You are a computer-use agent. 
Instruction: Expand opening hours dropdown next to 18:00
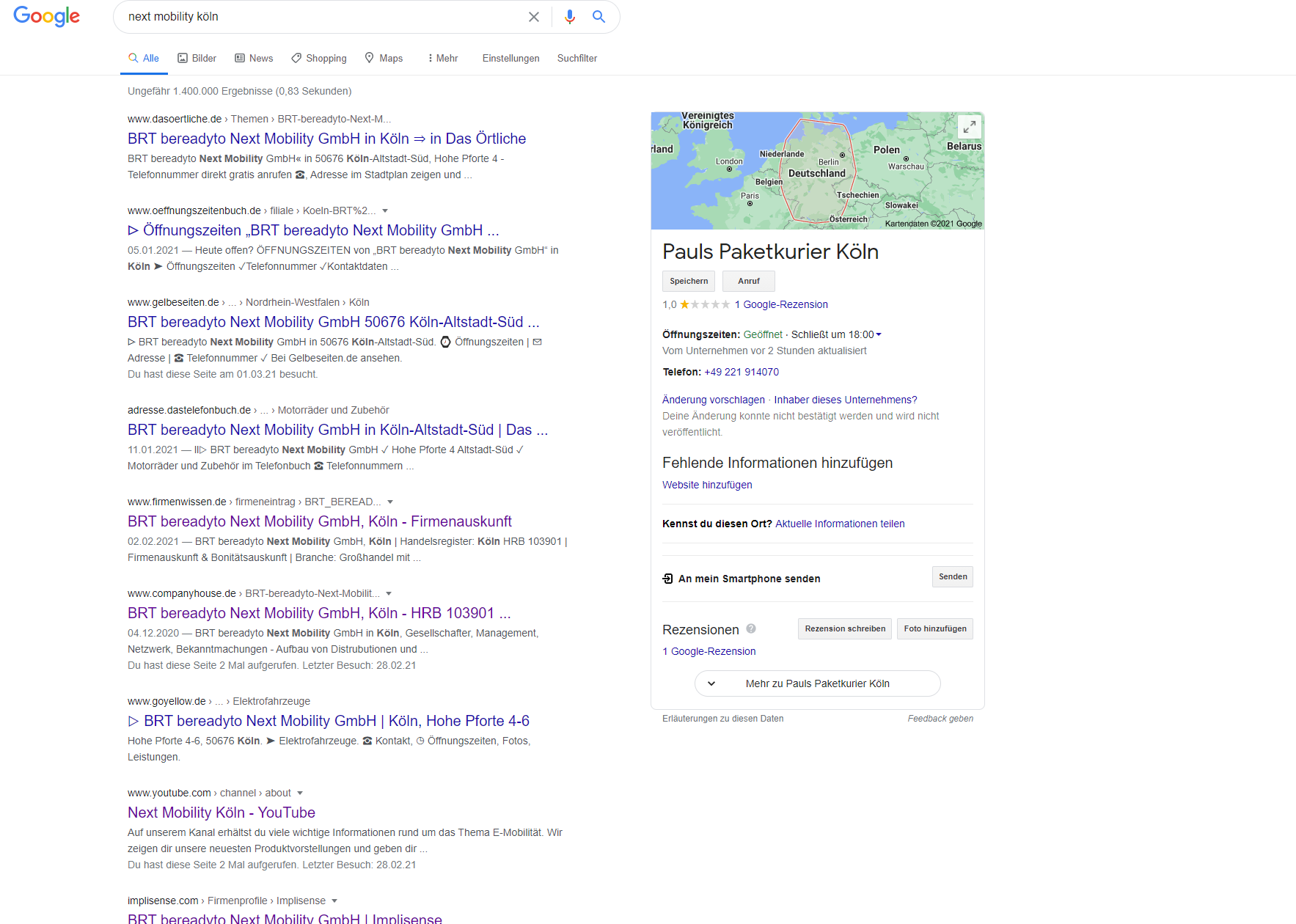[879, 334]
